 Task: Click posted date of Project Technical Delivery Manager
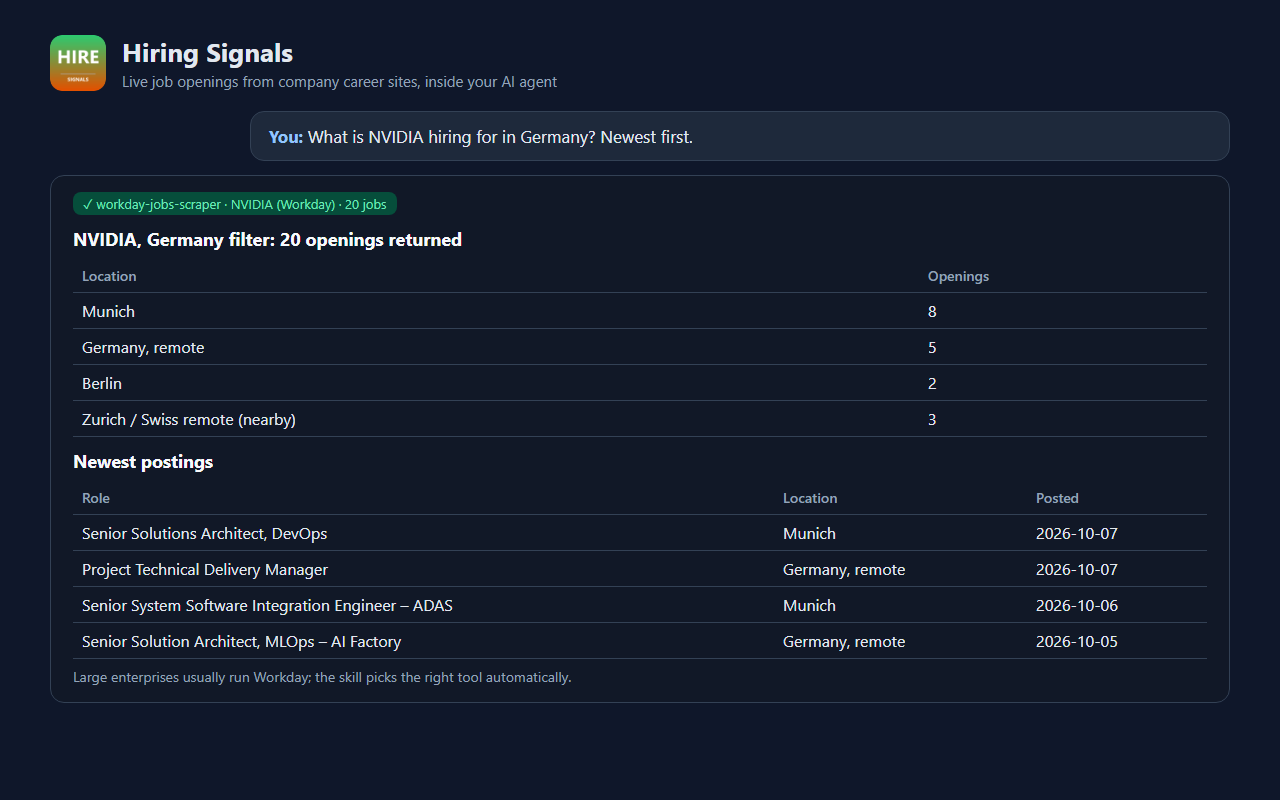click(x=1077, y=570)
